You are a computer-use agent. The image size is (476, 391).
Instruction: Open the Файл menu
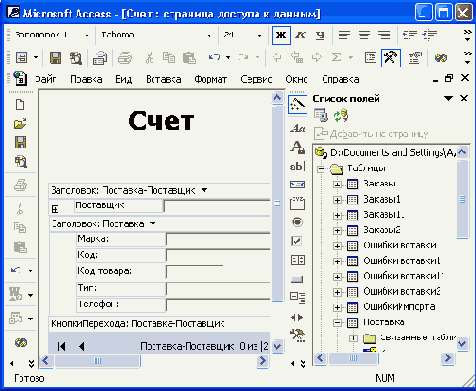pos(46,79)
